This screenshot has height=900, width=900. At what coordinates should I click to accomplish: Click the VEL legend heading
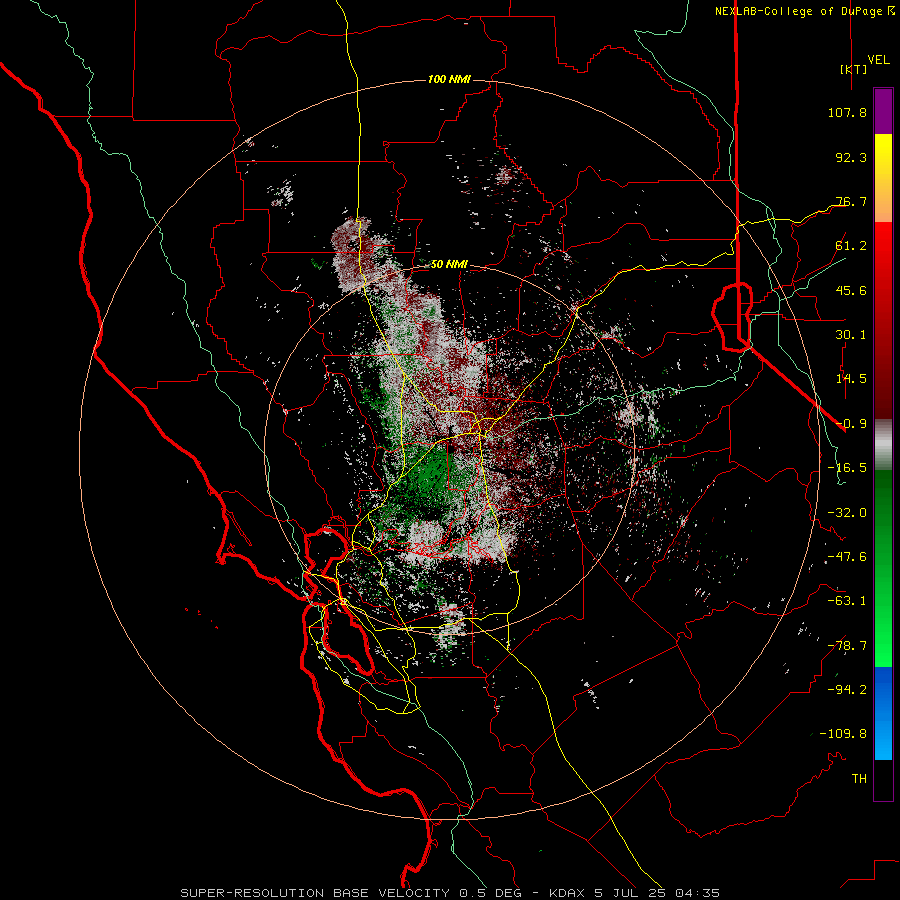tap(878, 60)
